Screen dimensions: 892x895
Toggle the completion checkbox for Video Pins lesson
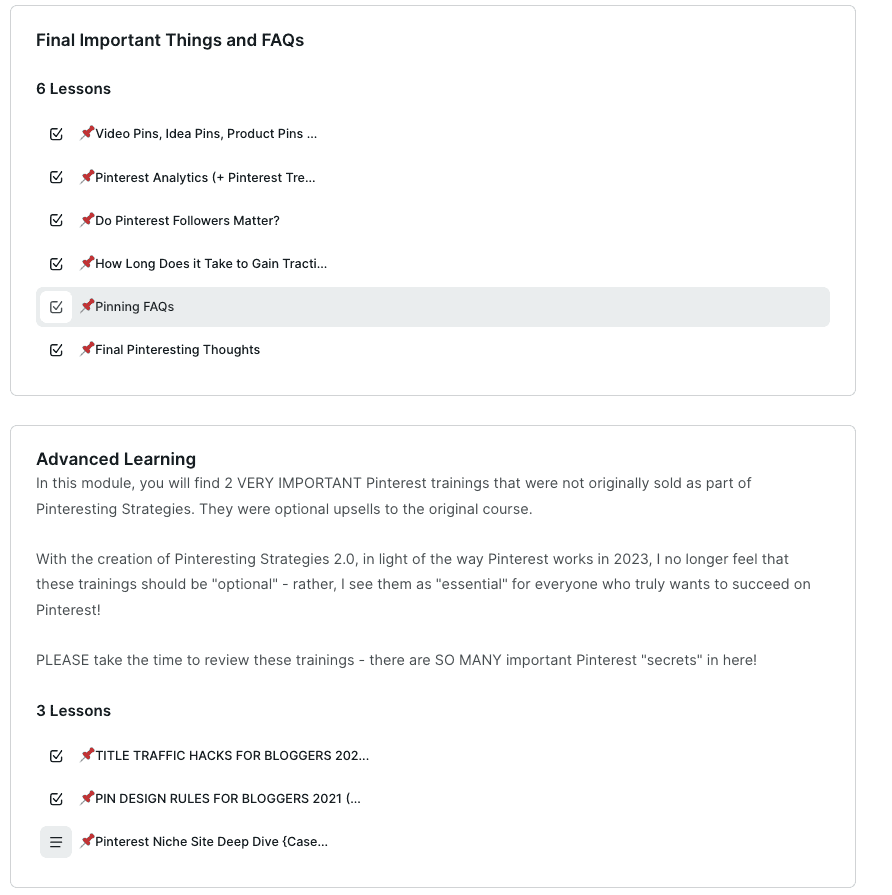(56, 132)
